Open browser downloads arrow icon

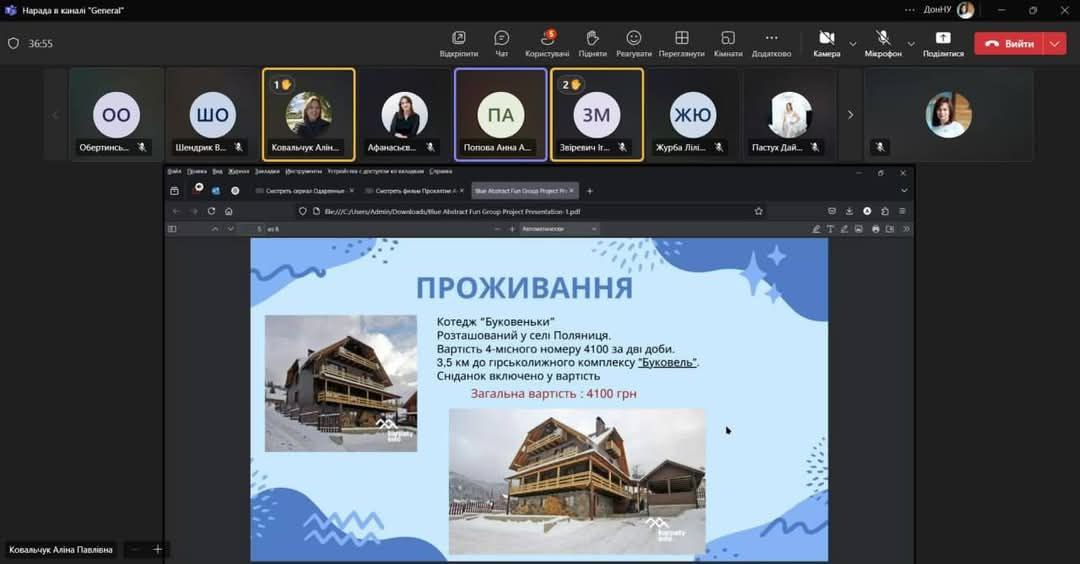pos(849,211)
